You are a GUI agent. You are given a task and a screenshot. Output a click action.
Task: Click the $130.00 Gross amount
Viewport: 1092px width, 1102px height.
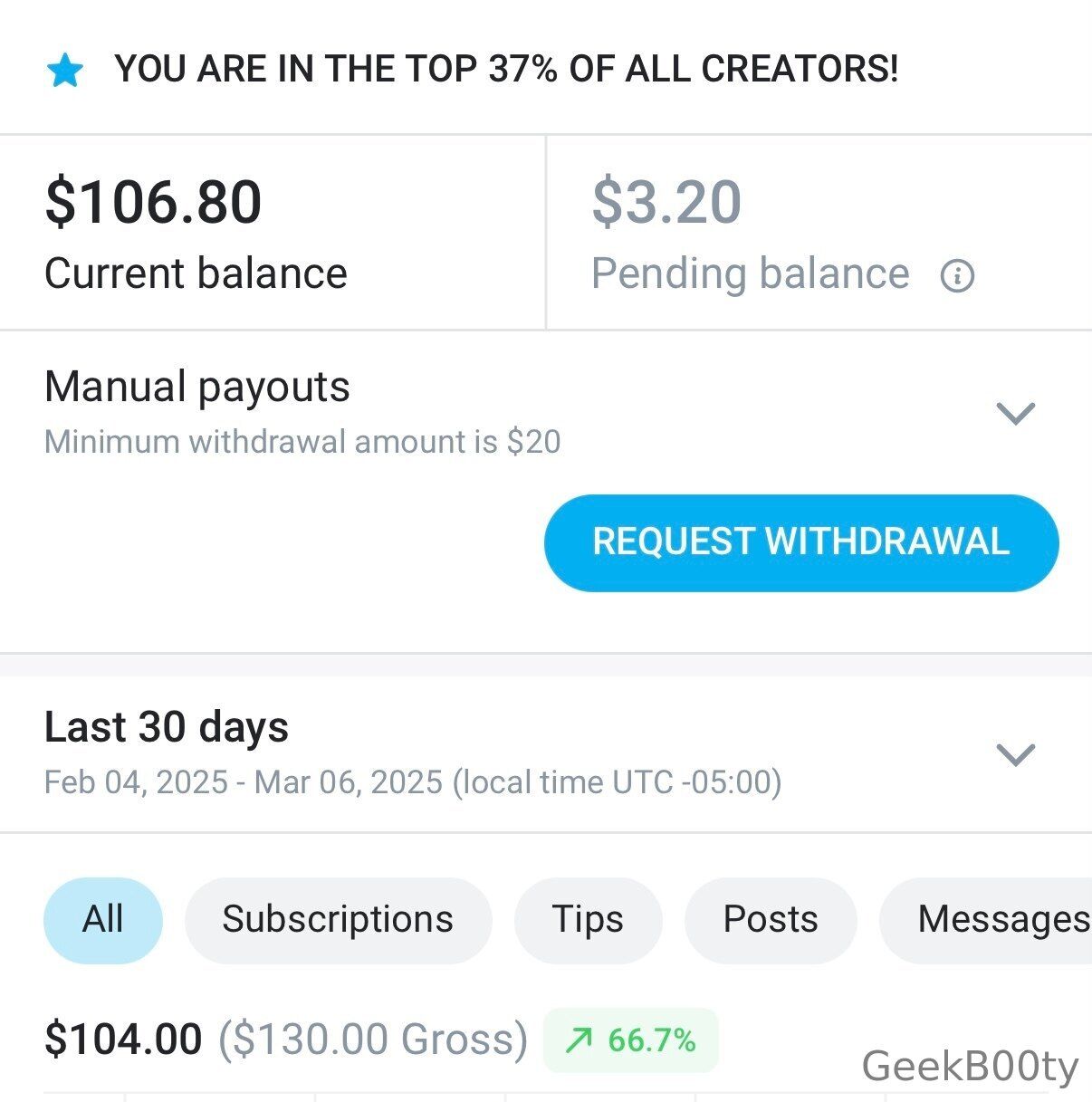pos(373,1039)
